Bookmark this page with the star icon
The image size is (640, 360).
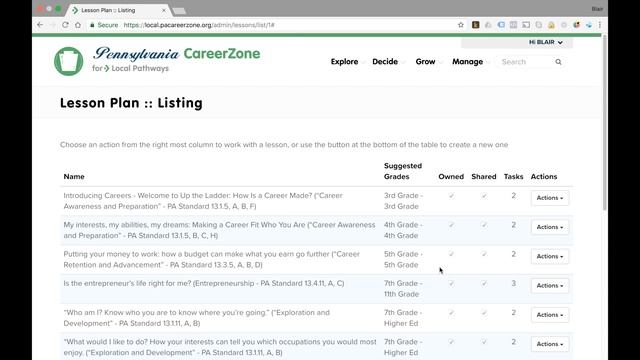point(461,25)
